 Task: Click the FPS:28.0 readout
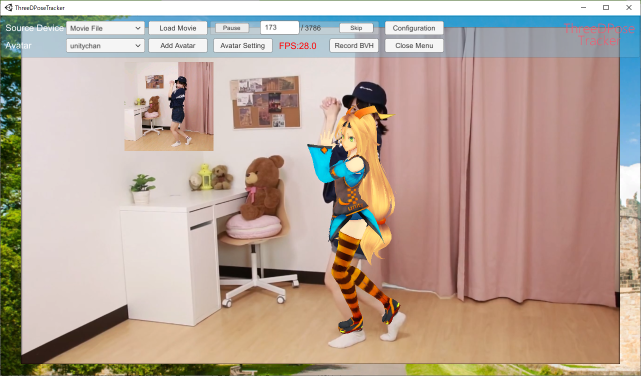coord(298,46)
